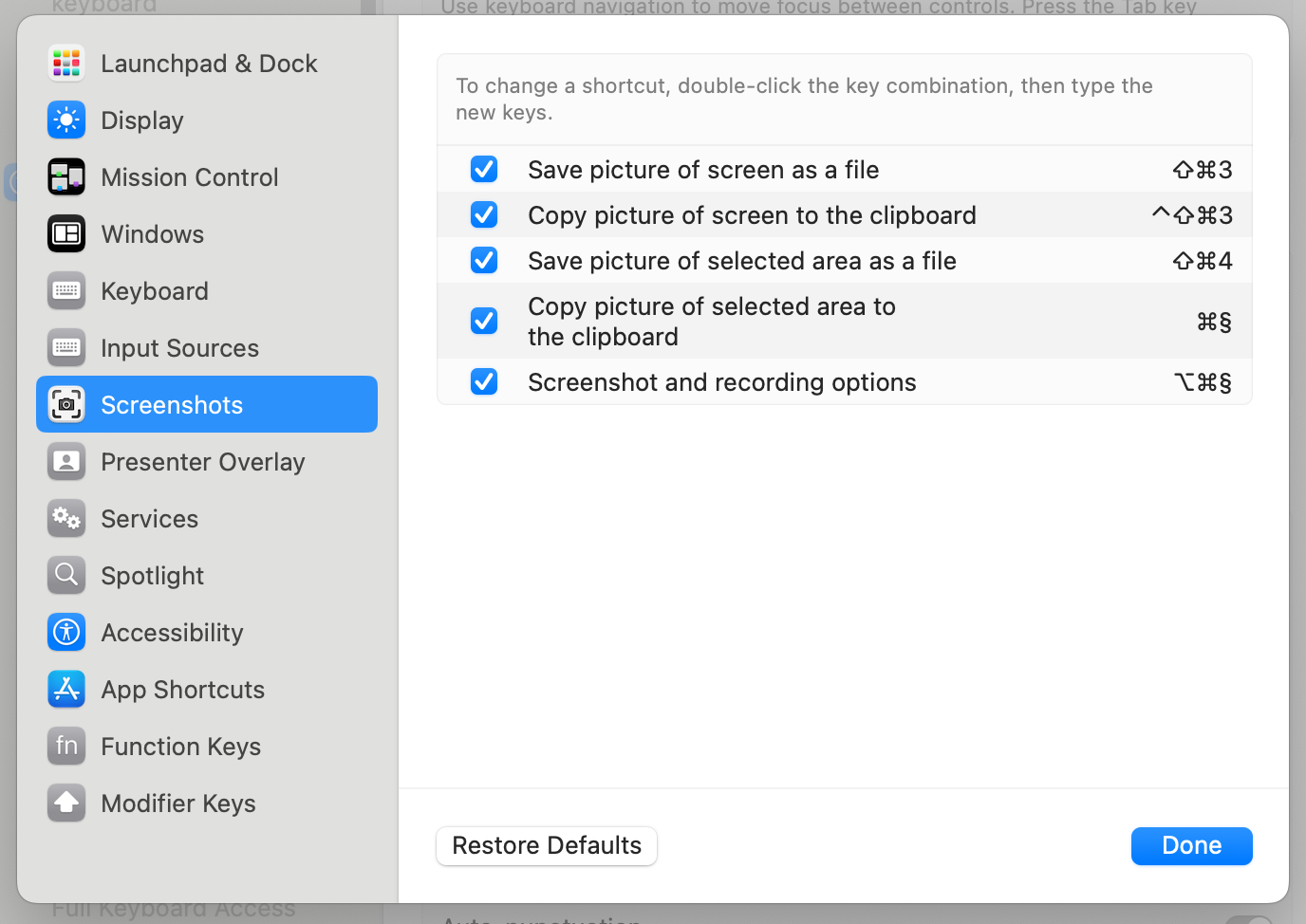Click the App Shortcuts icon

click(x=66, y=690)
